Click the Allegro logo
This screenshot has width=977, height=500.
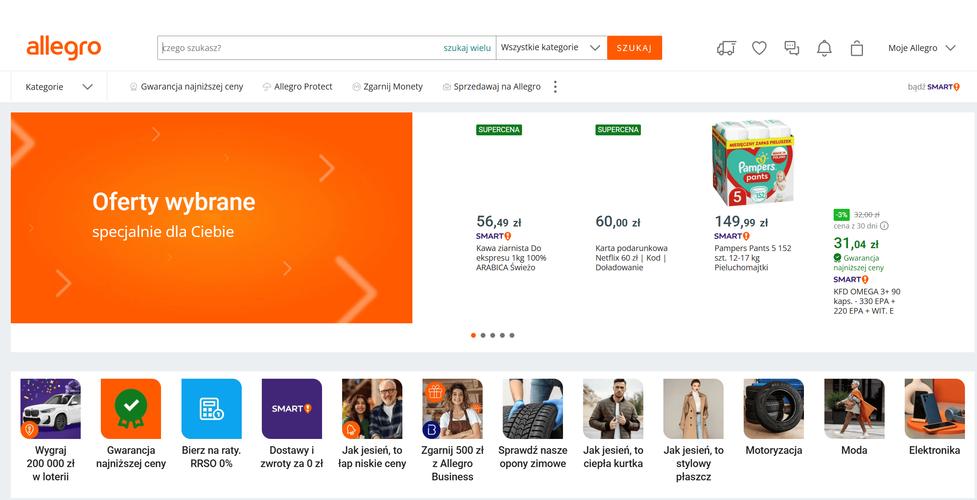pyautogui.click(x=63, y=47)
